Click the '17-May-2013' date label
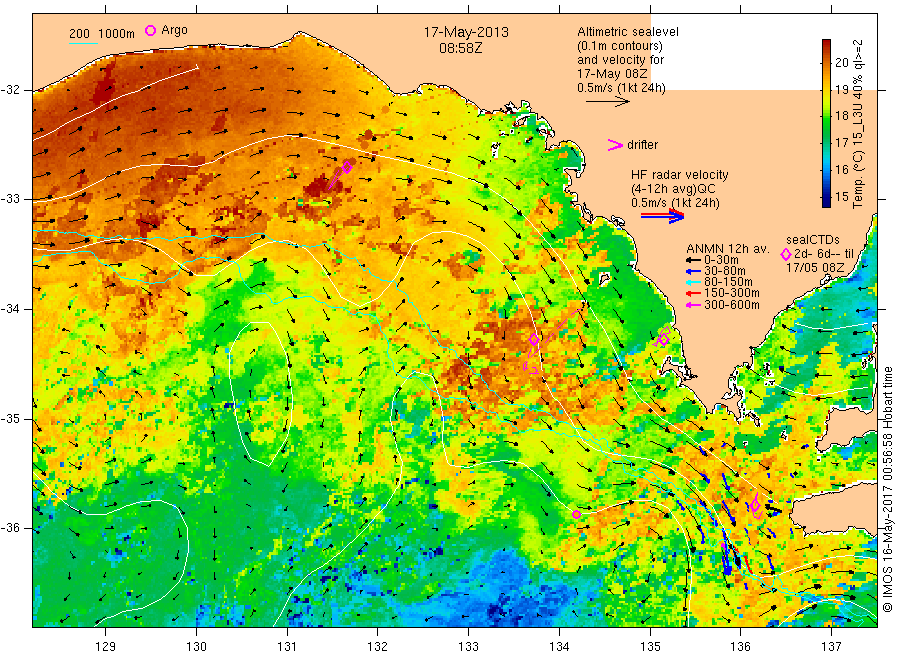This screenshot has height=660, width=900. (x=466, y=32)
